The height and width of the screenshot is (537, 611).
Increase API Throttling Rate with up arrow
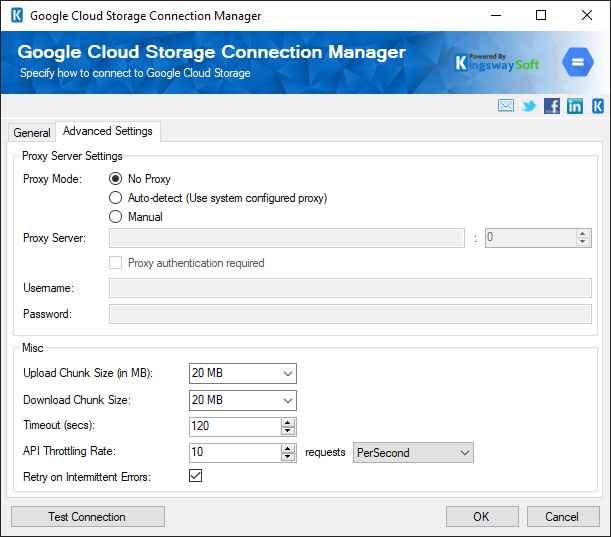point(288,449)
